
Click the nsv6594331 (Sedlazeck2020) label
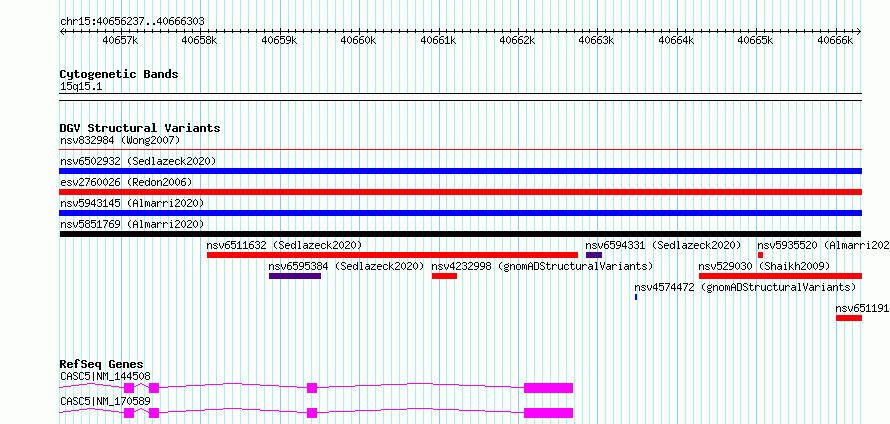[x=663, y=245]
